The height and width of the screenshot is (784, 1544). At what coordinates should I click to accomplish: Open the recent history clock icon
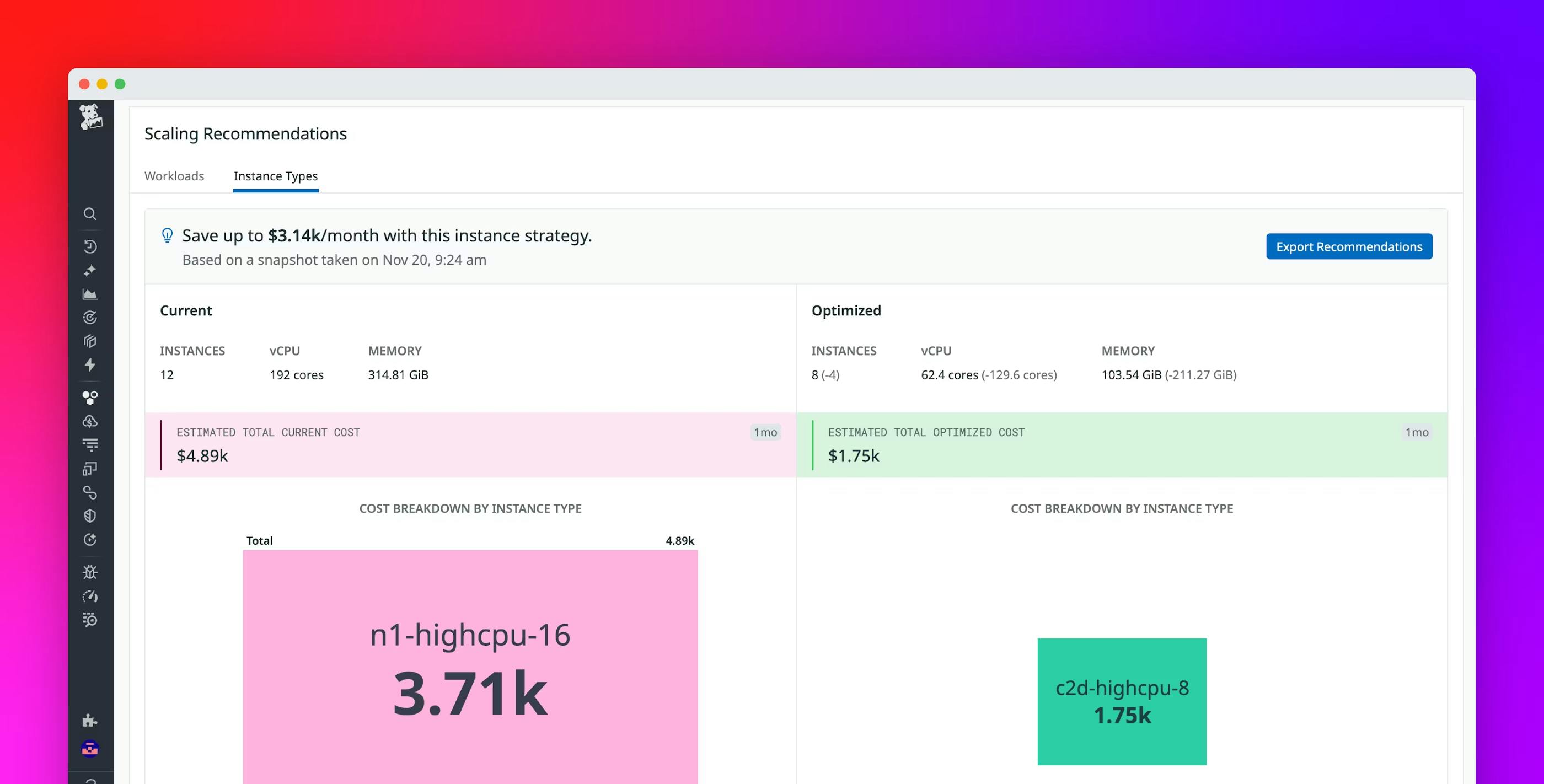click(90, 246)
